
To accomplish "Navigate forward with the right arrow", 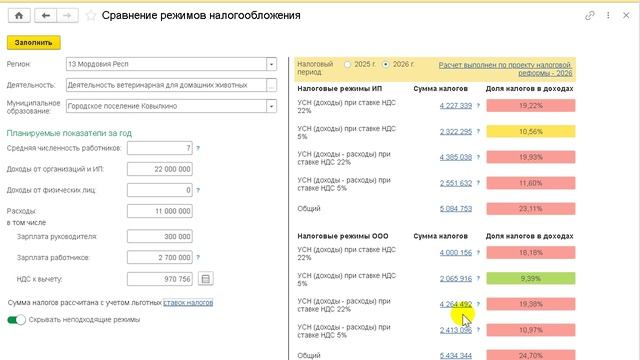I will pos(67,16).
